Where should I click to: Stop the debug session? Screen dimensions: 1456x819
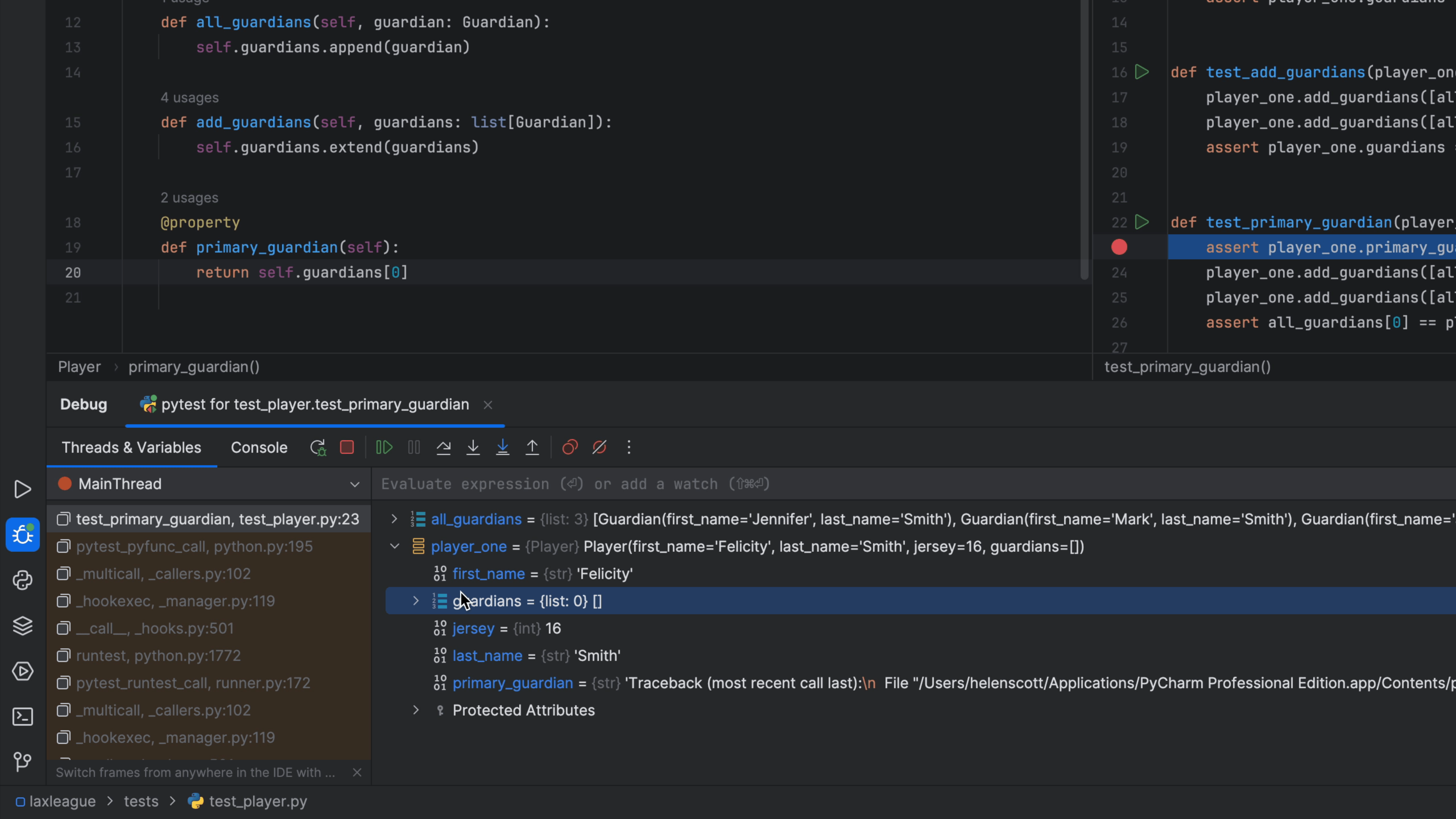[x=347, y=448]
